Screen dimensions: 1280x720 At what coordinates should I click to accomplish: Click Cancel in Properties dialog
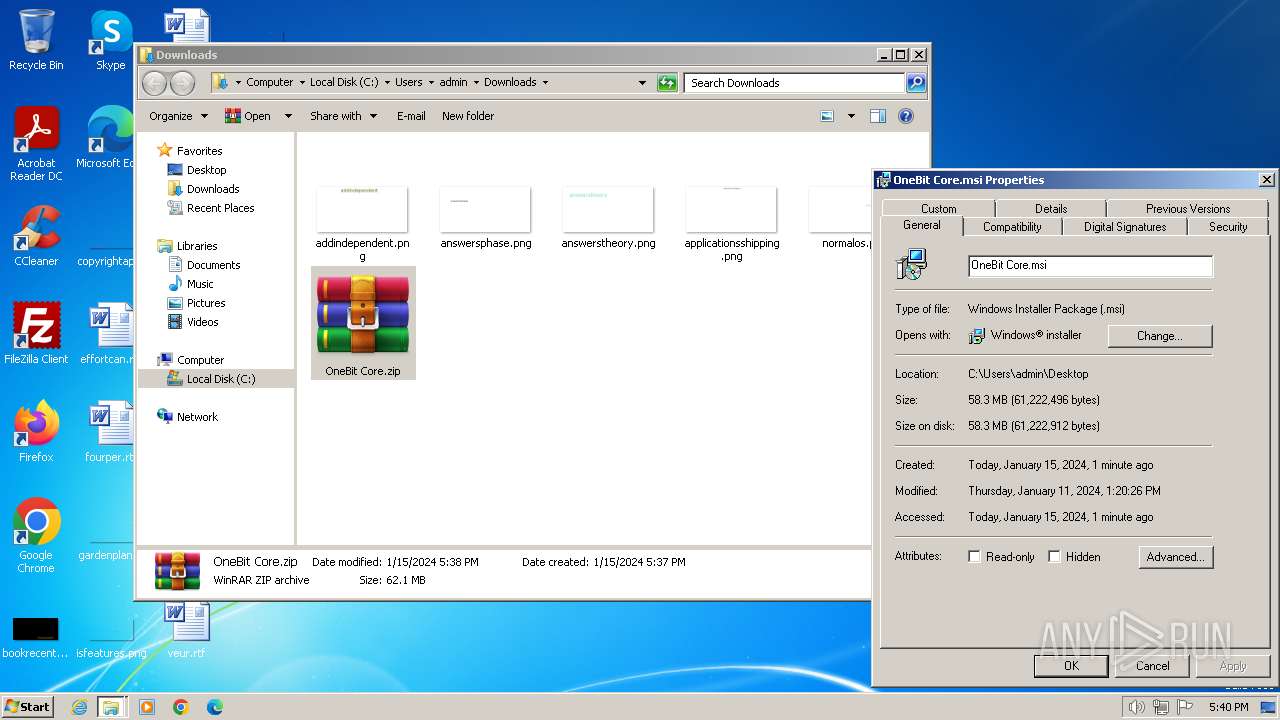1152,666
